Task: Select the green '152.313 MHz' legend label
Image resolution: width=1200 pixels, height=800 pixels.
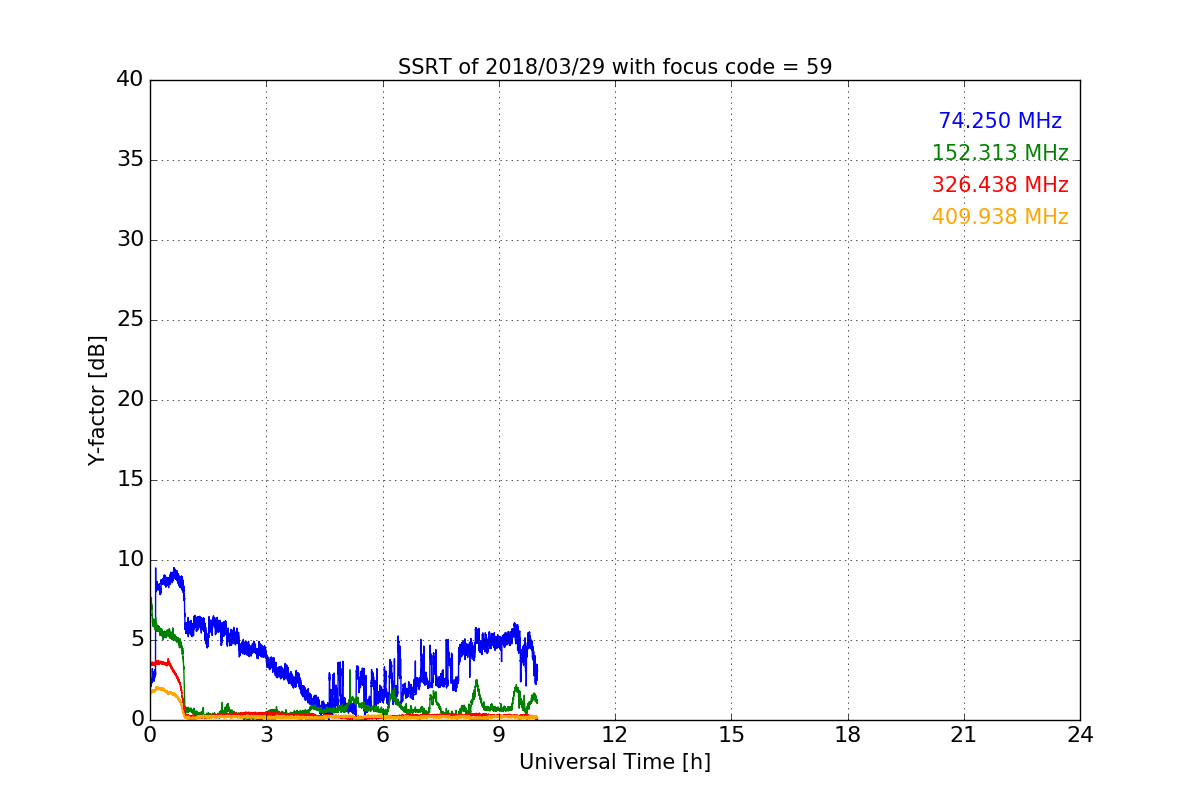Action: point(1000,153)
